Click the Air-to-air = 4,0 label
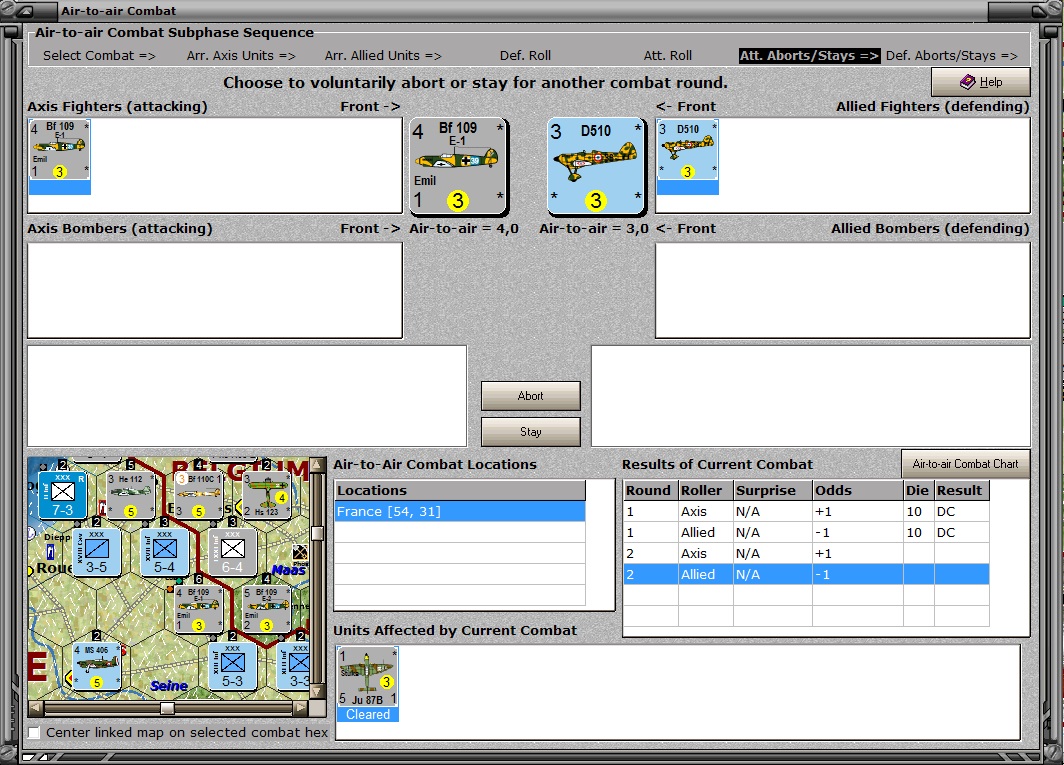Viewport: 1064px width, 765px height. [x=464, y=229]
